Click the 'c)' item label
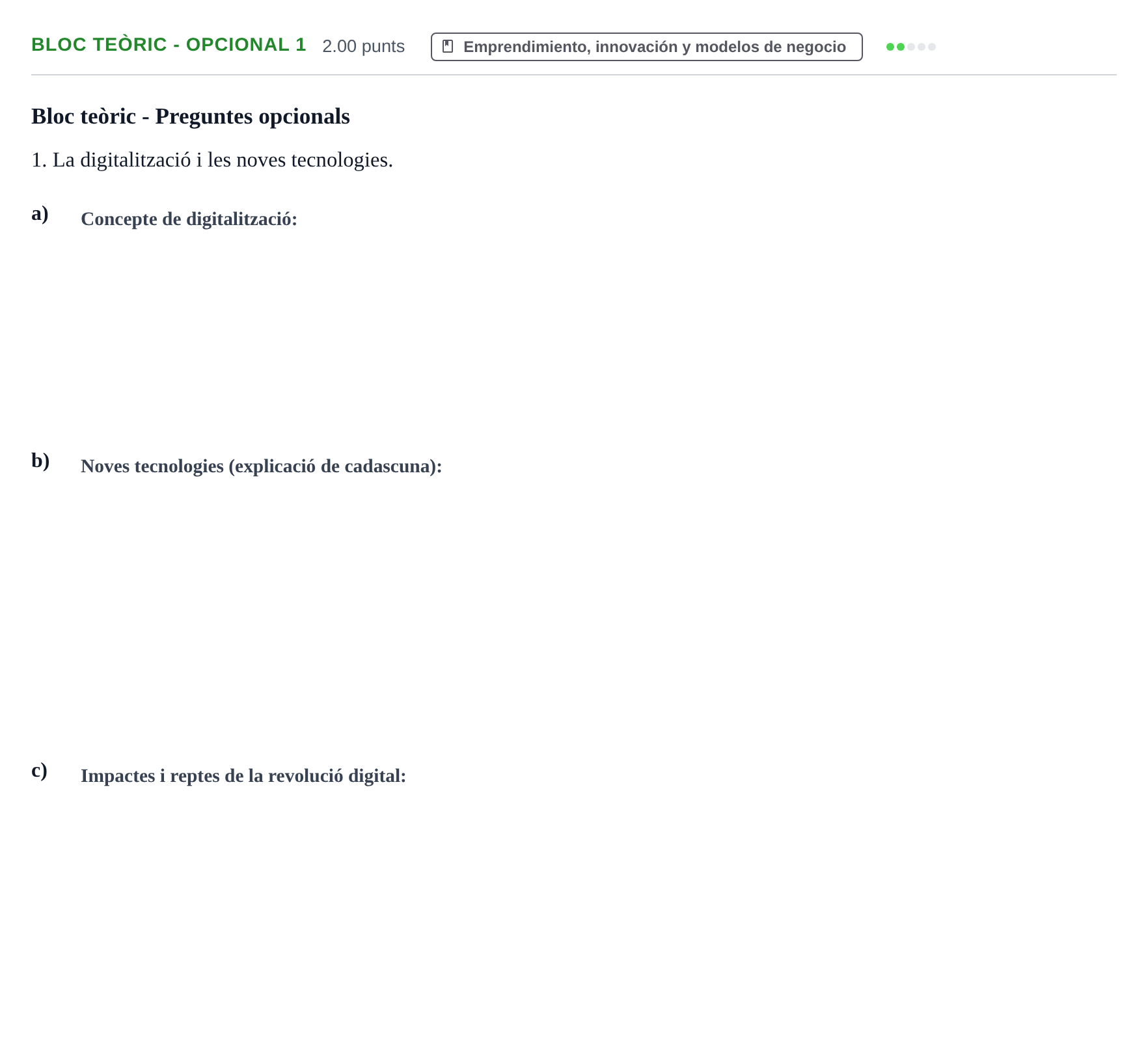Viewport: 1148px width, 1046px height. pyautogui.click(x=39, y=770)
